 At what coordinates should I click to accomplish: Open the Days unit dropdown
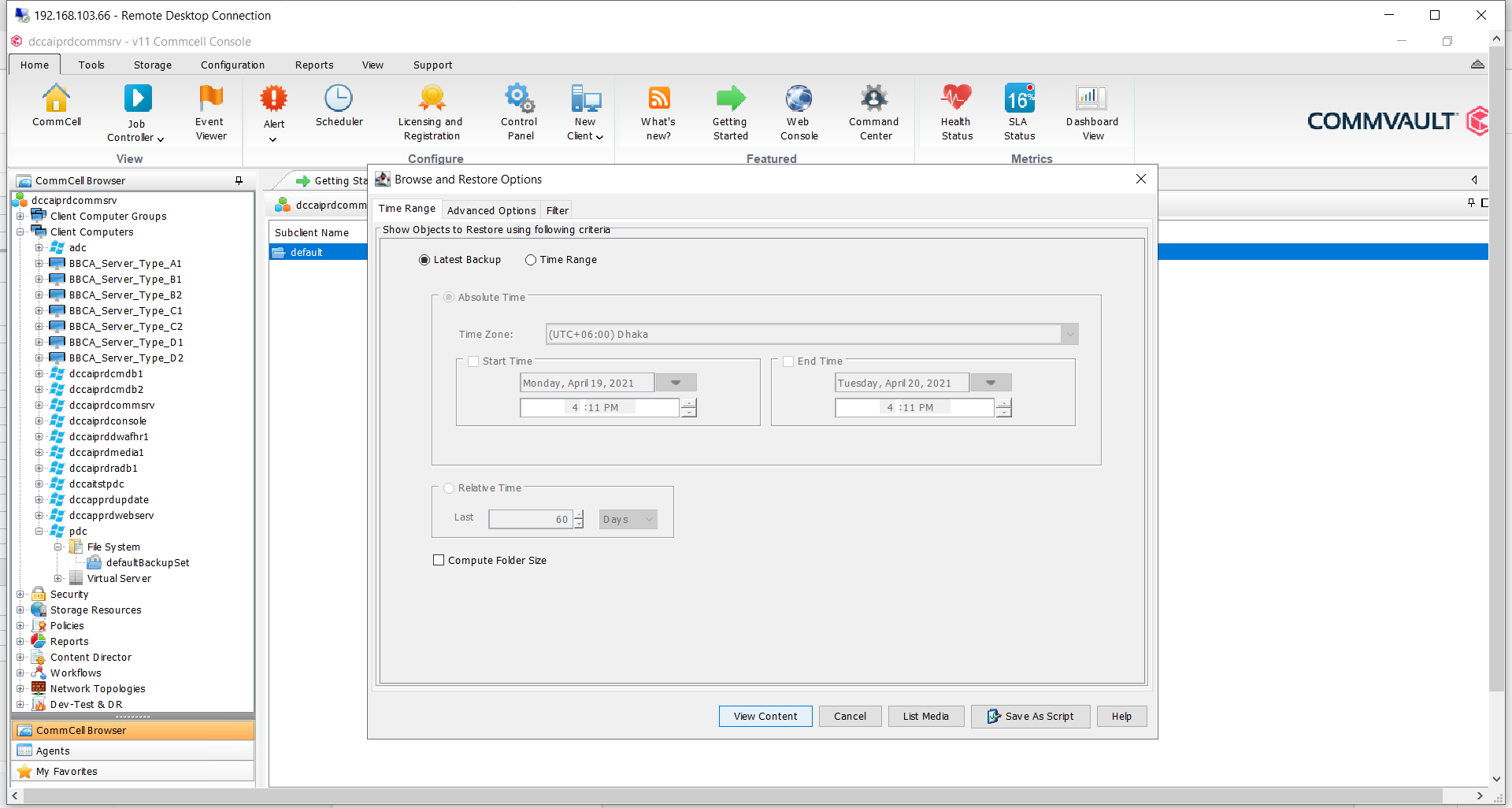click(x=628, y=519)
